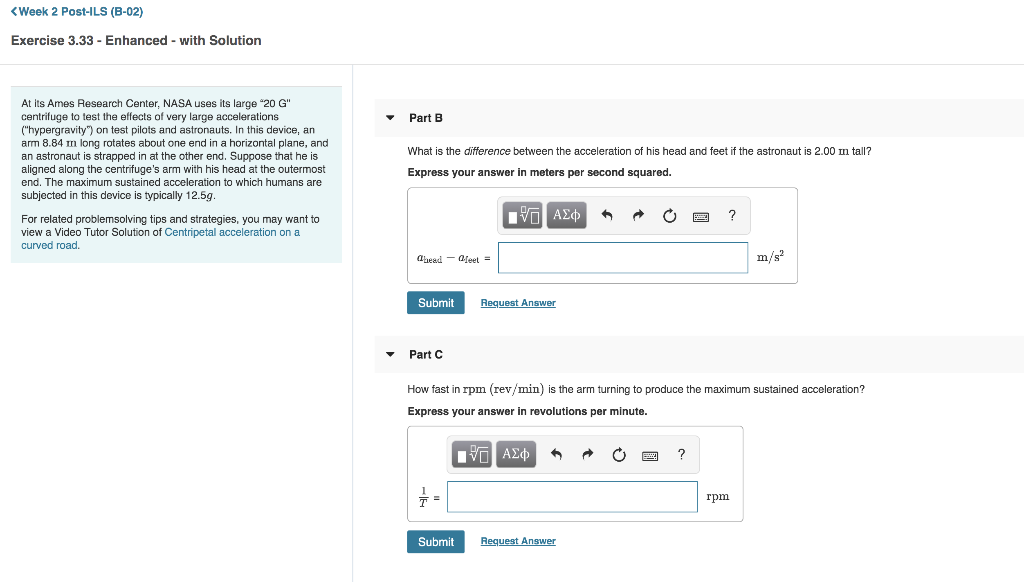Open Greek letters ΑΣΦ palette in Part B
Image resolution: width=1024 pixels, height=582 pixels.
point(566,215)
